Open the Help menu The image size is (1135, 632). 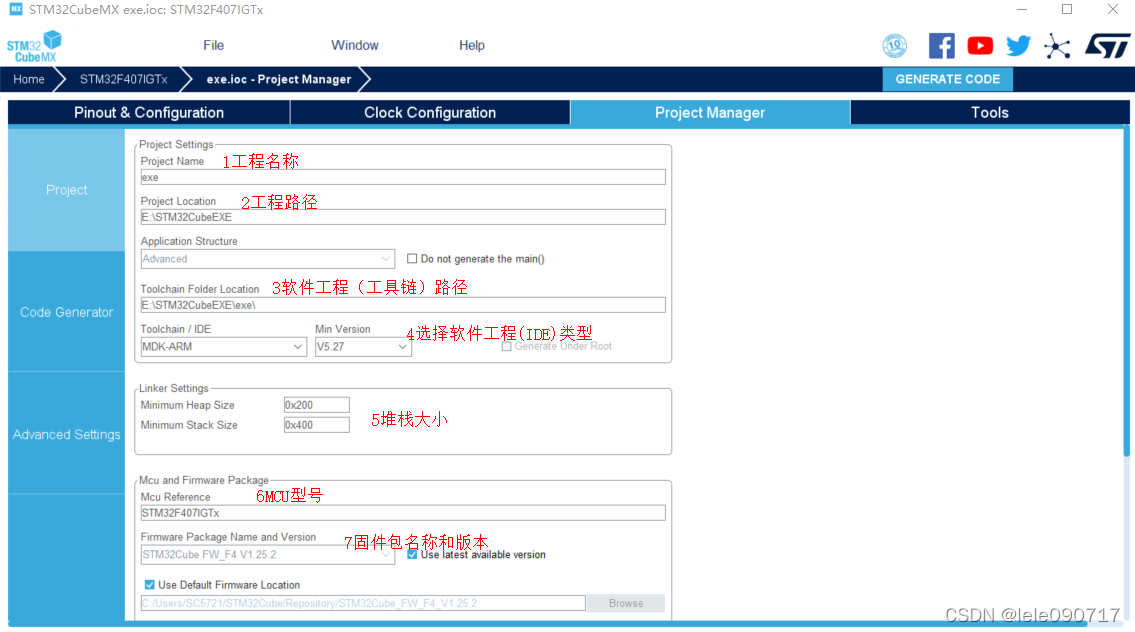[x=472, y=46]
